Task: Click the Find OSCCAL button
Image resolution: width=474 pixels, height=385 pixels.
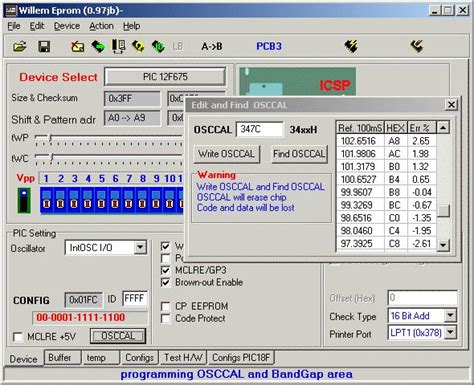Action: pos(299,154)
